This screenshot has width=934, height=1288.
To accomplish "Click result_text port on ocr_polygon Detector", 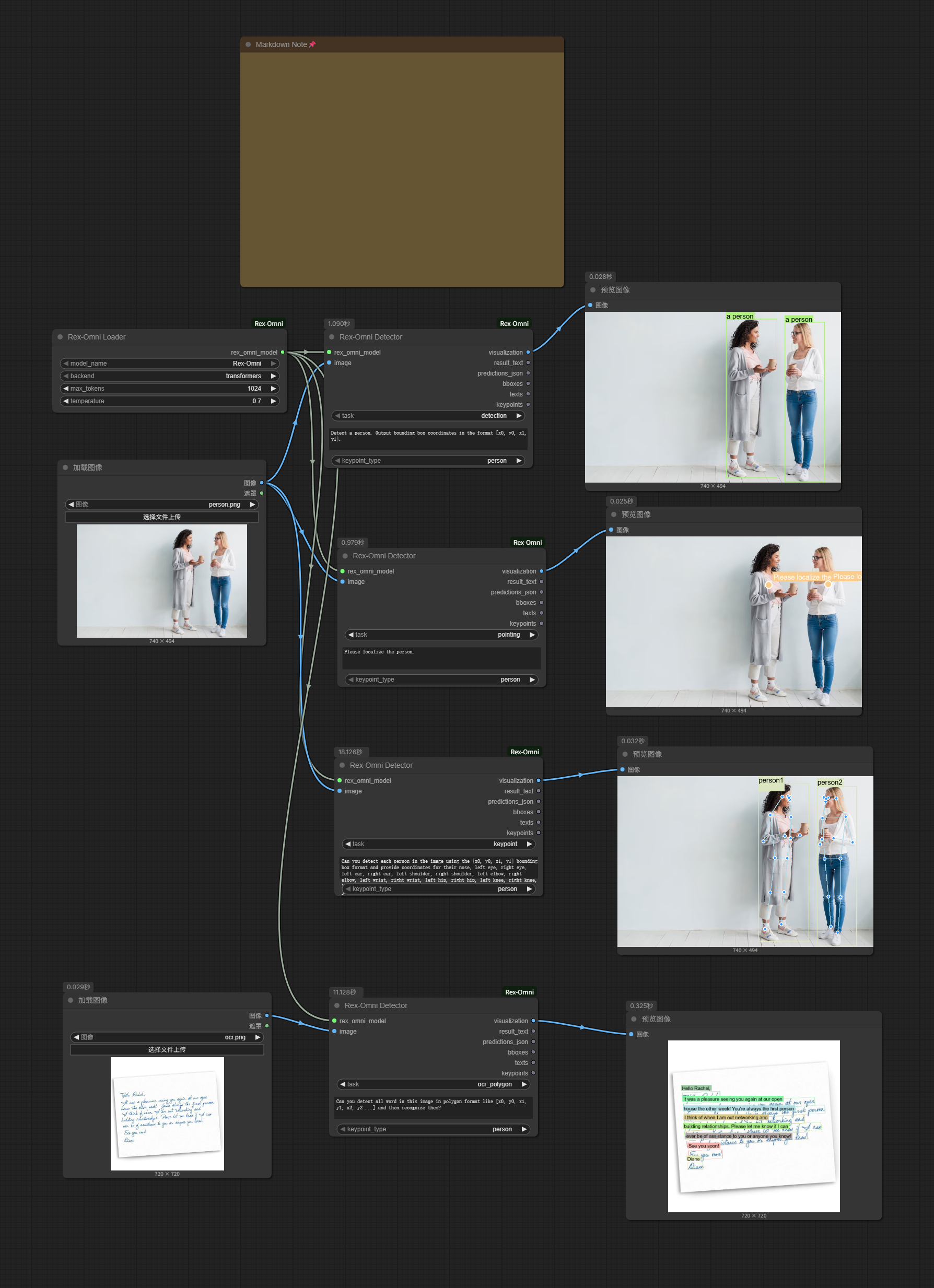I will (x=533, y=1032).
